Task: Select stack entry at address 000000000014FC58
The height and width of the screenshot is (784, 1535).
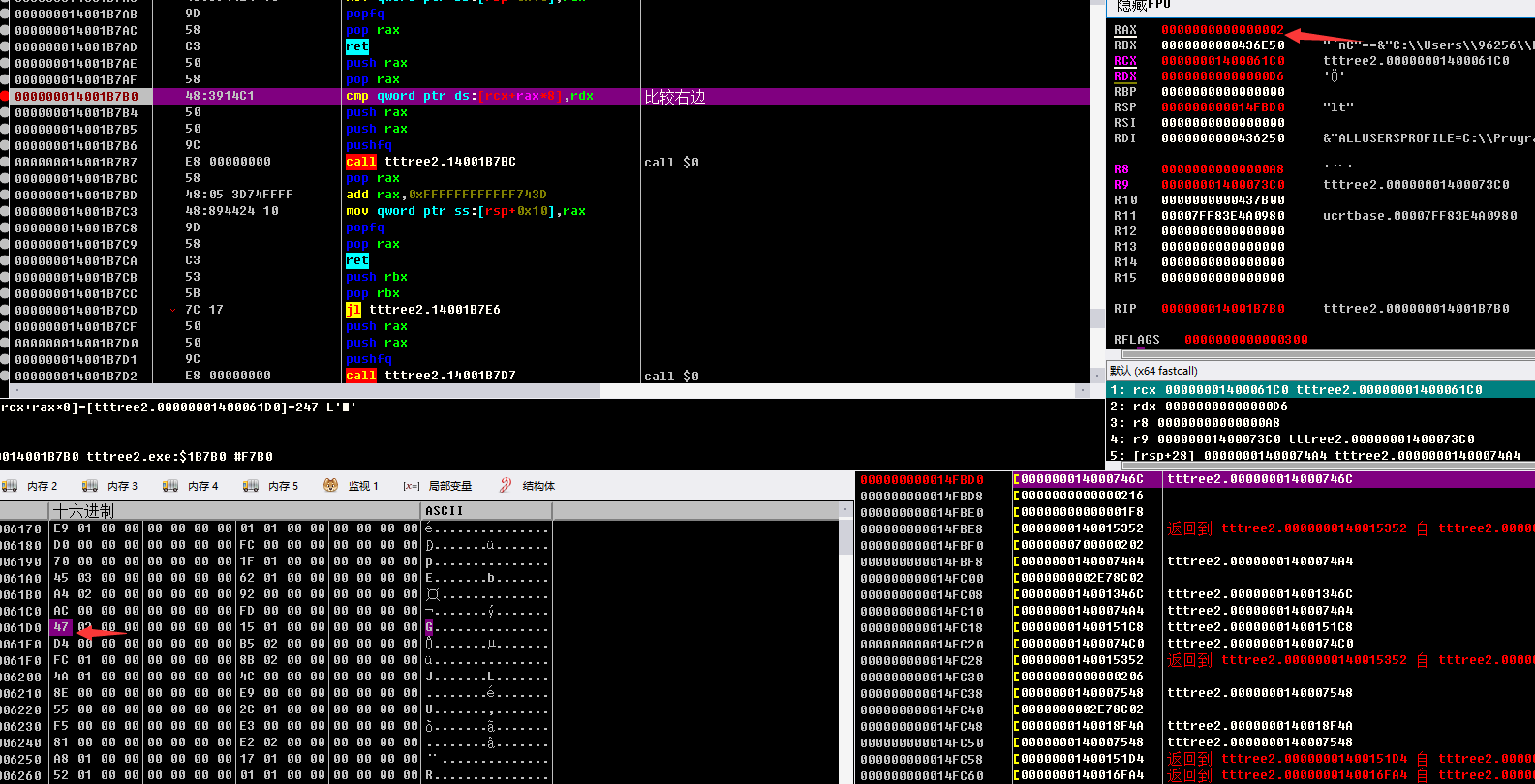Action: 1196,759
